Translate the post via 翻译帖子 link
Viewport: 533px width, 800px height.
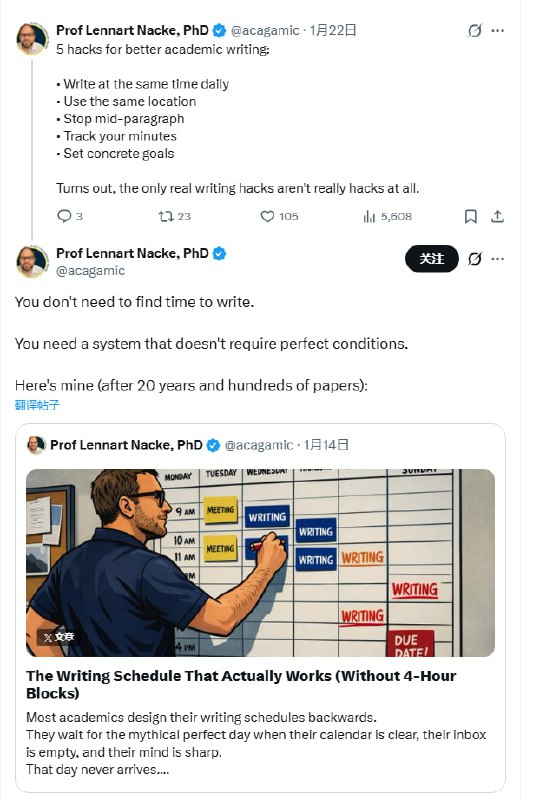(37, 405)
